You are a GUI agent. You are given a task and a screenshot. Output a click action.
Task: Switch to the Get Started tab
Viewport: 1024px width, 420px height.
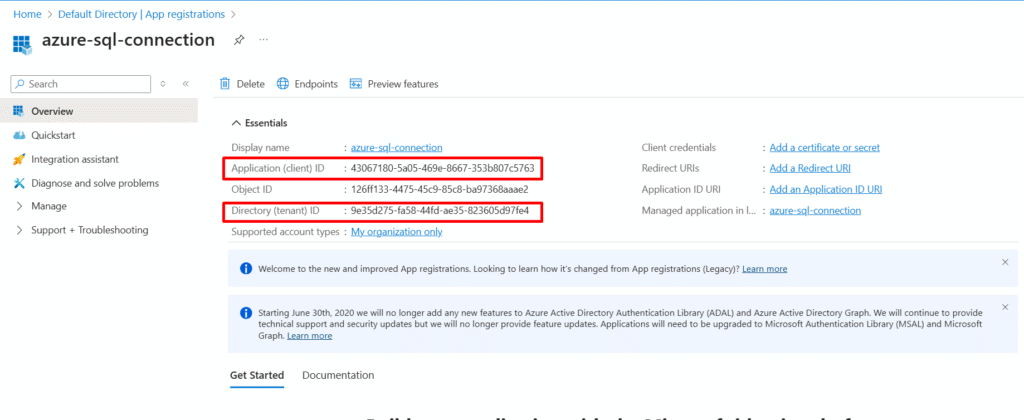[257, 376]
